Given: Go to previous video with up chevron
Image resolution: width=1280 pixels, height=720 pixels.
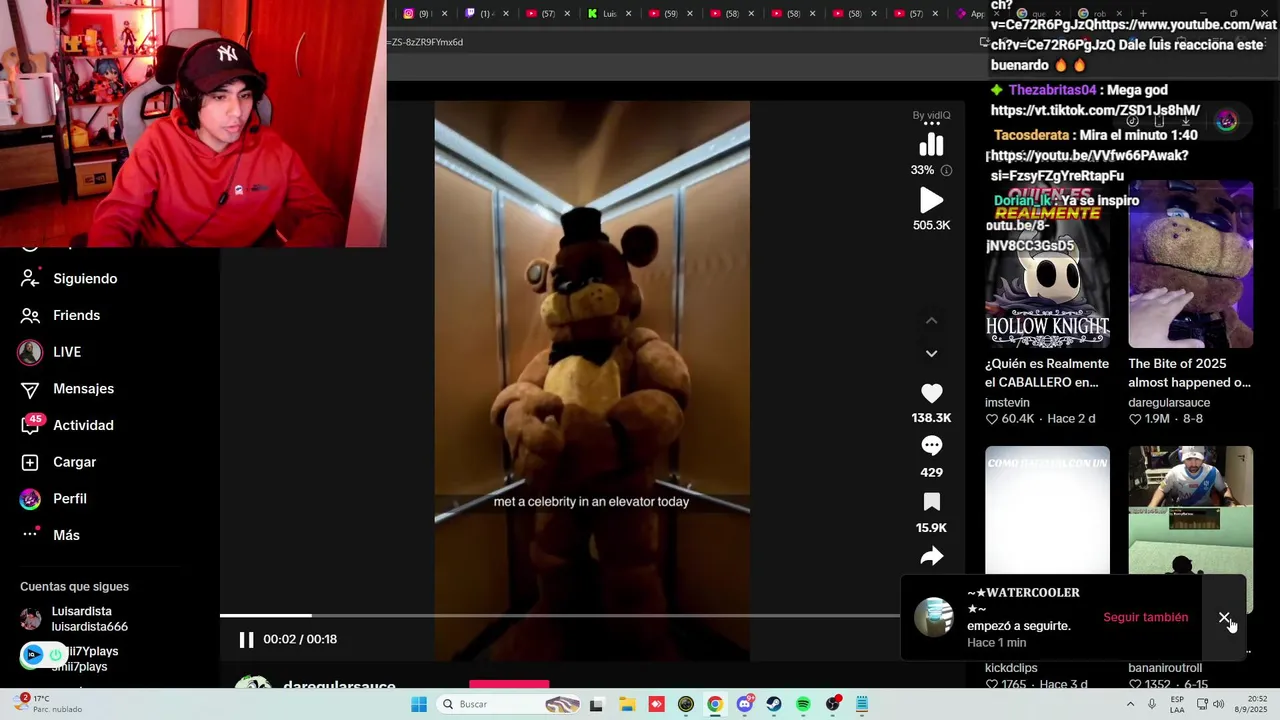Looking at the screenshot, I should (x=931, y=321).
